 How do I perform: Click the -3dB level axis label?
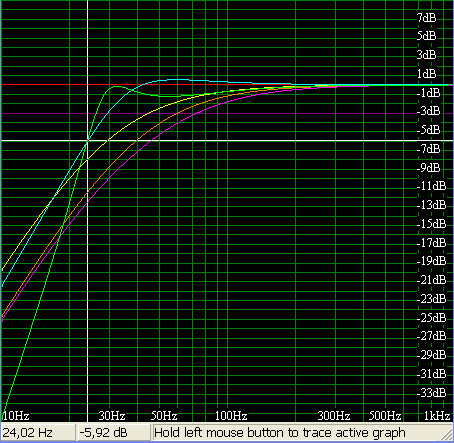pos(428,111)
